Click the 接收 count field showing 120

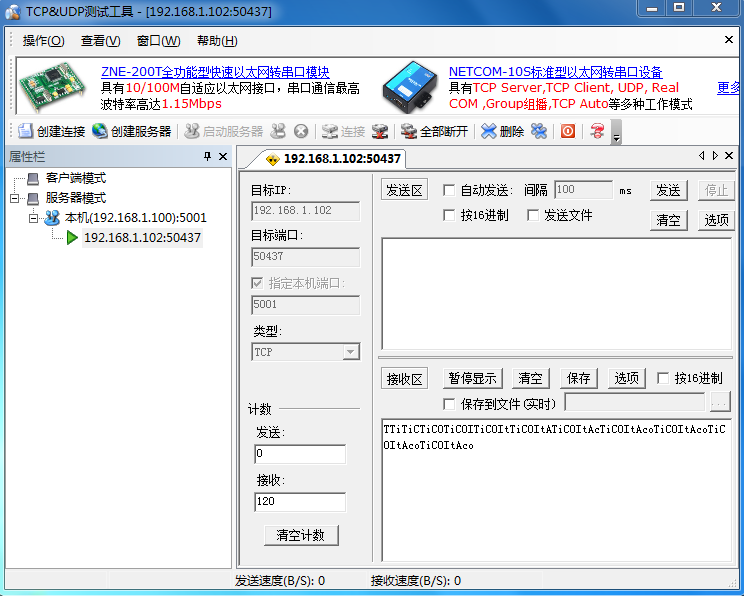(x=300, y=502)
